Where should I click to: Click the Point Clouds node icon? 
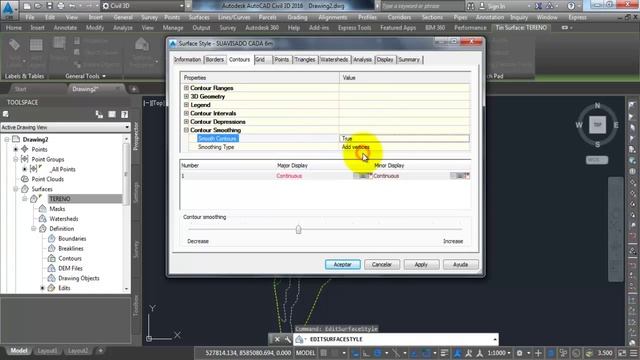click(24, 179)
